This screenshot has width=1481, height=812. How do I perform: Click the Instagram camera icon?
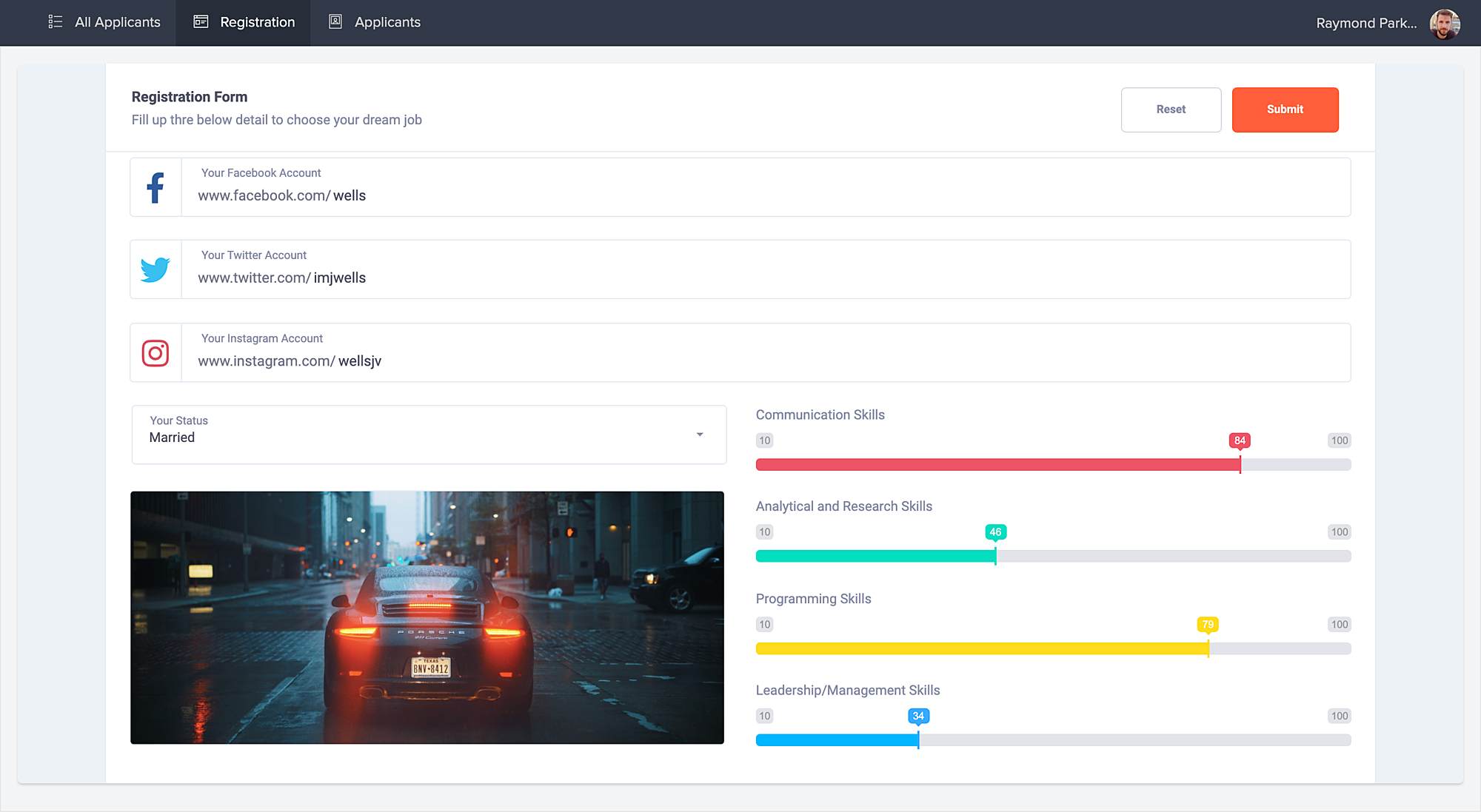(x=156, y=352)
